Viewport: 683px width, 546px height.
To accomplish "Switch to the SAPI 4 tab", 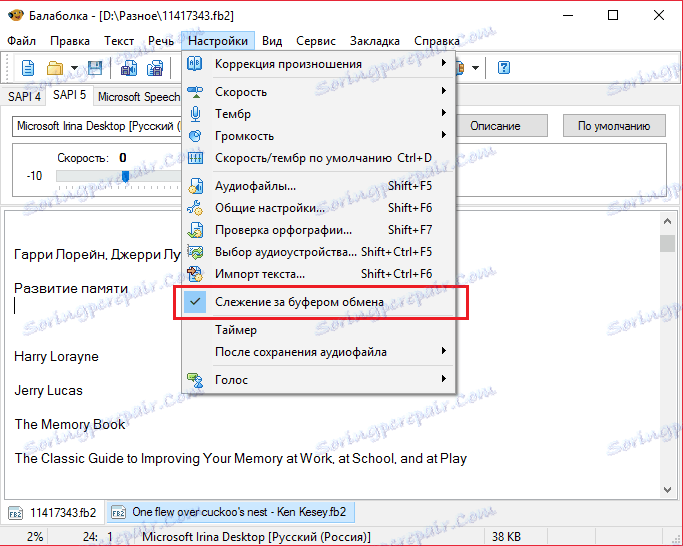I will pyautogui.click(x=24, y=96).
